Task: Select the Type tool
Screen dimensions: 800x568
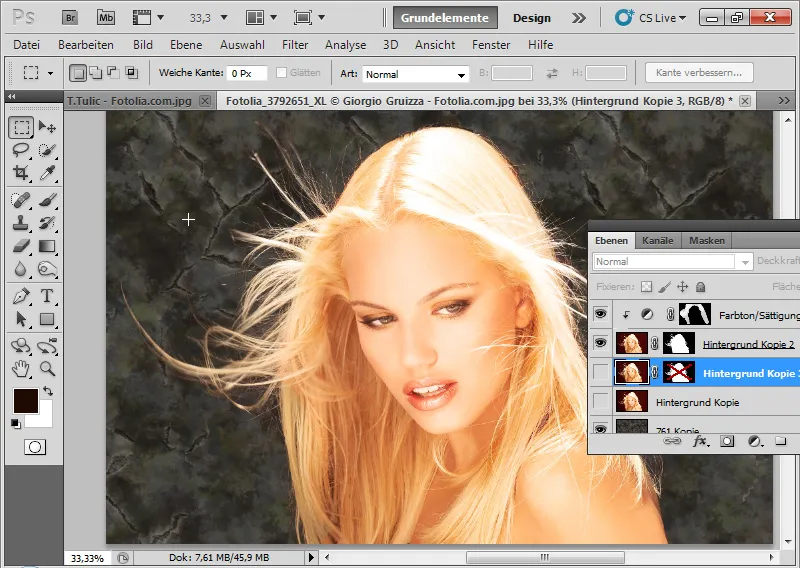Action: coord(47,295)
